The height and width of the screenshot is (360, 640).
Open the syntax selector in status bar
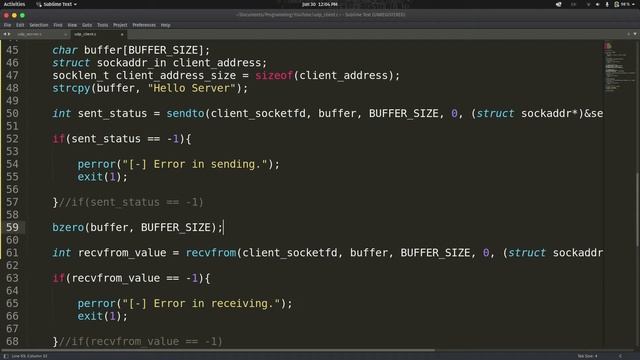pos(620,356)
